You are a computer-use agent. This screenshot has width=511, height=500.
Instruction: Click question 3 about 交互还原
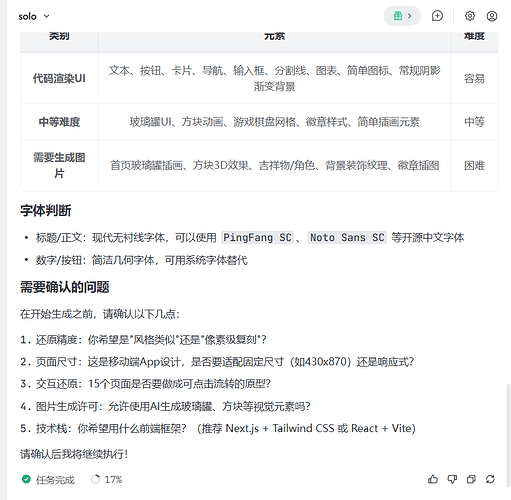tap(145, 384)
